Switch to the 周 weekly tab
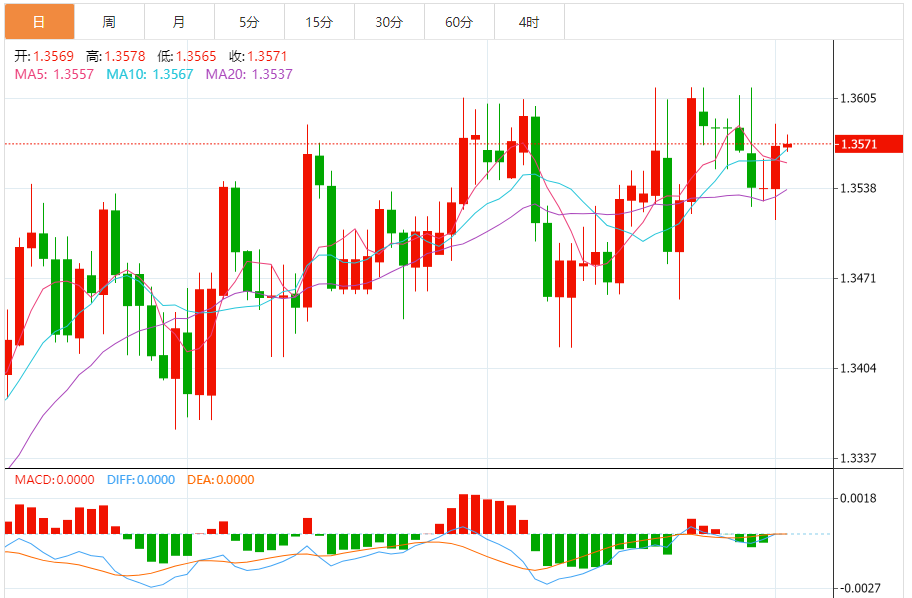912x598 pixels. click(109, 22)
